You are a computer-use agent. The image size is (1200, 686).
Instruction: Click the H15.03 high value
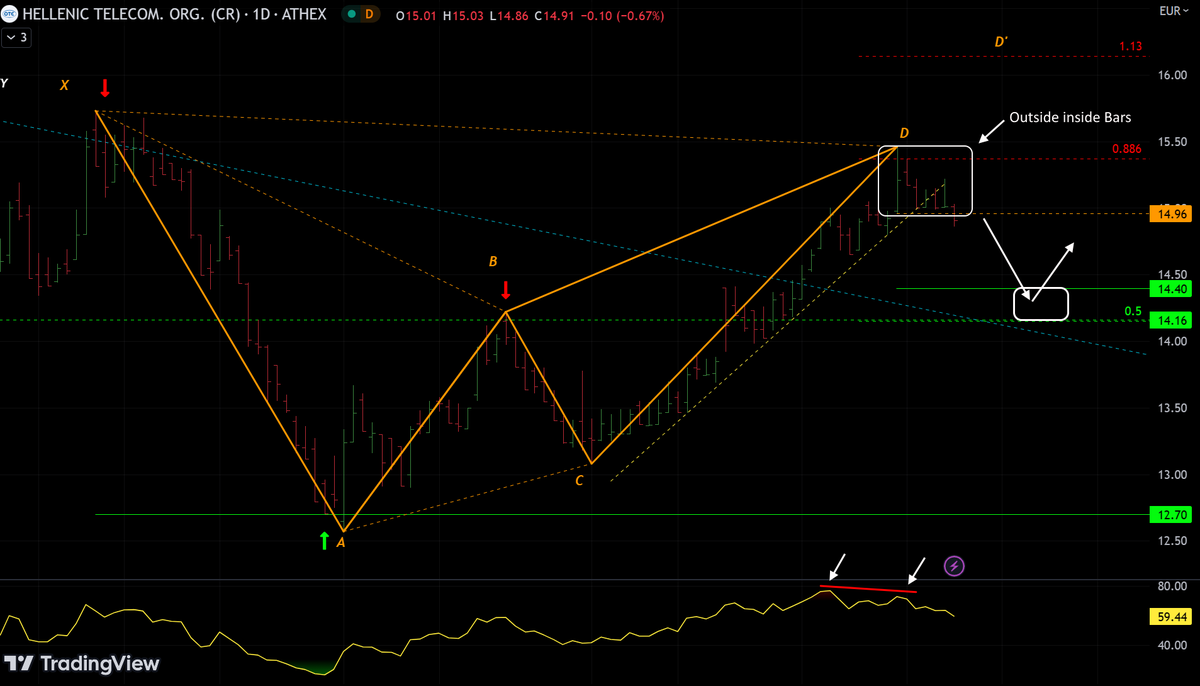pyautogui.click(x=462, y=16)
